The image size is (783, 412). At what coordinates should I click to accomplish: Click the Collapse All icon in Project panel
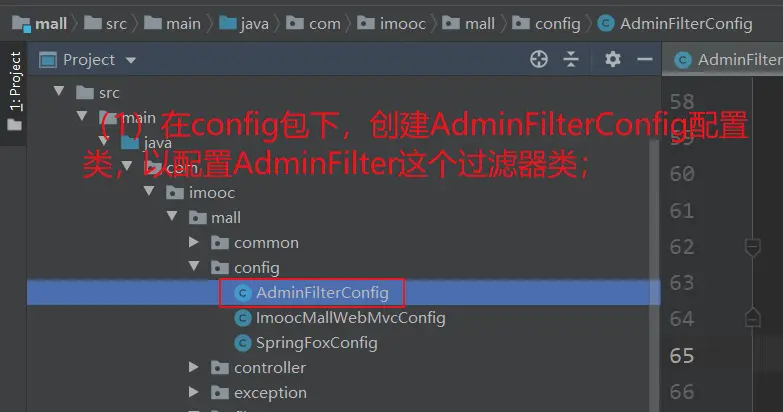[x=571, y=59]
